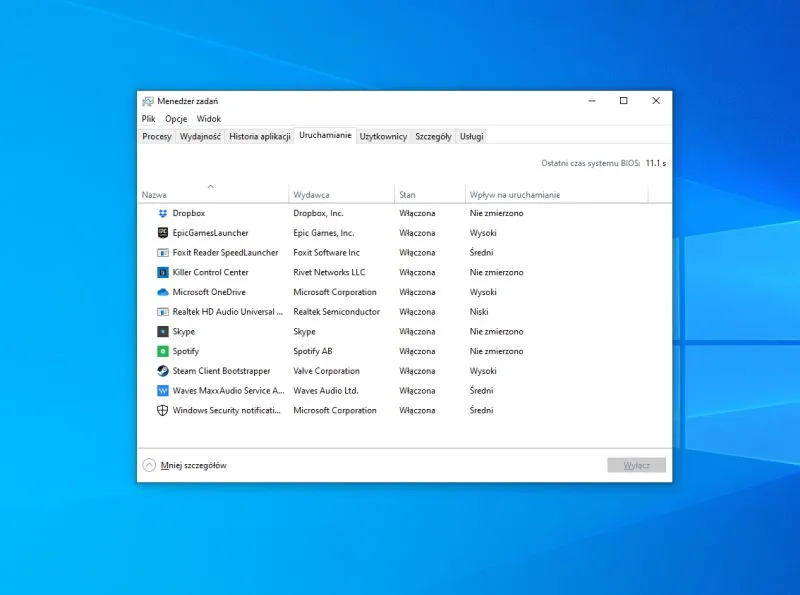Open the Opcje menu

[175, 118]
